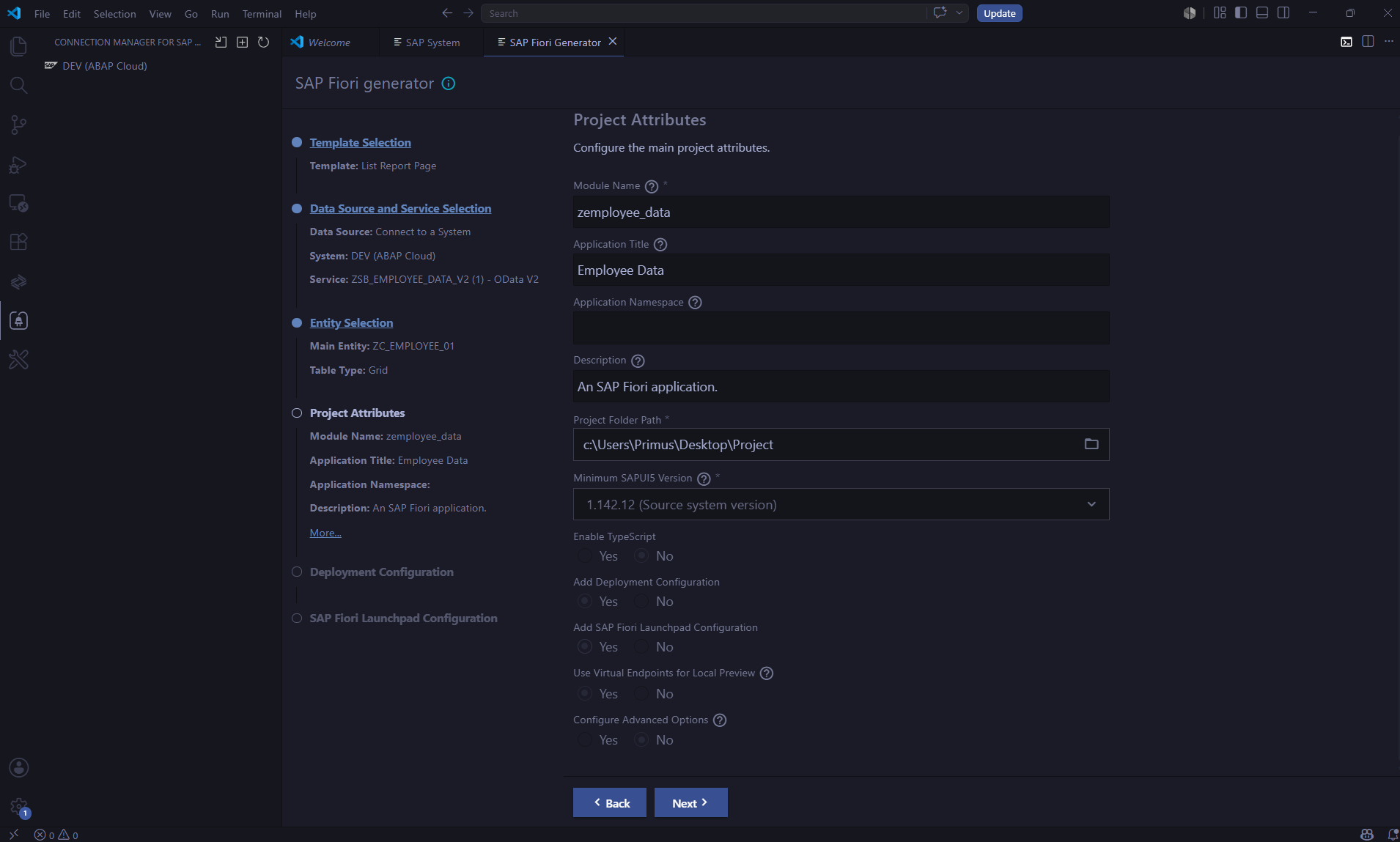The width and height of the screenshot is (1400, 842).
Task: Open Connection Manager for SAP icon
Action: [x=18, y=320]
